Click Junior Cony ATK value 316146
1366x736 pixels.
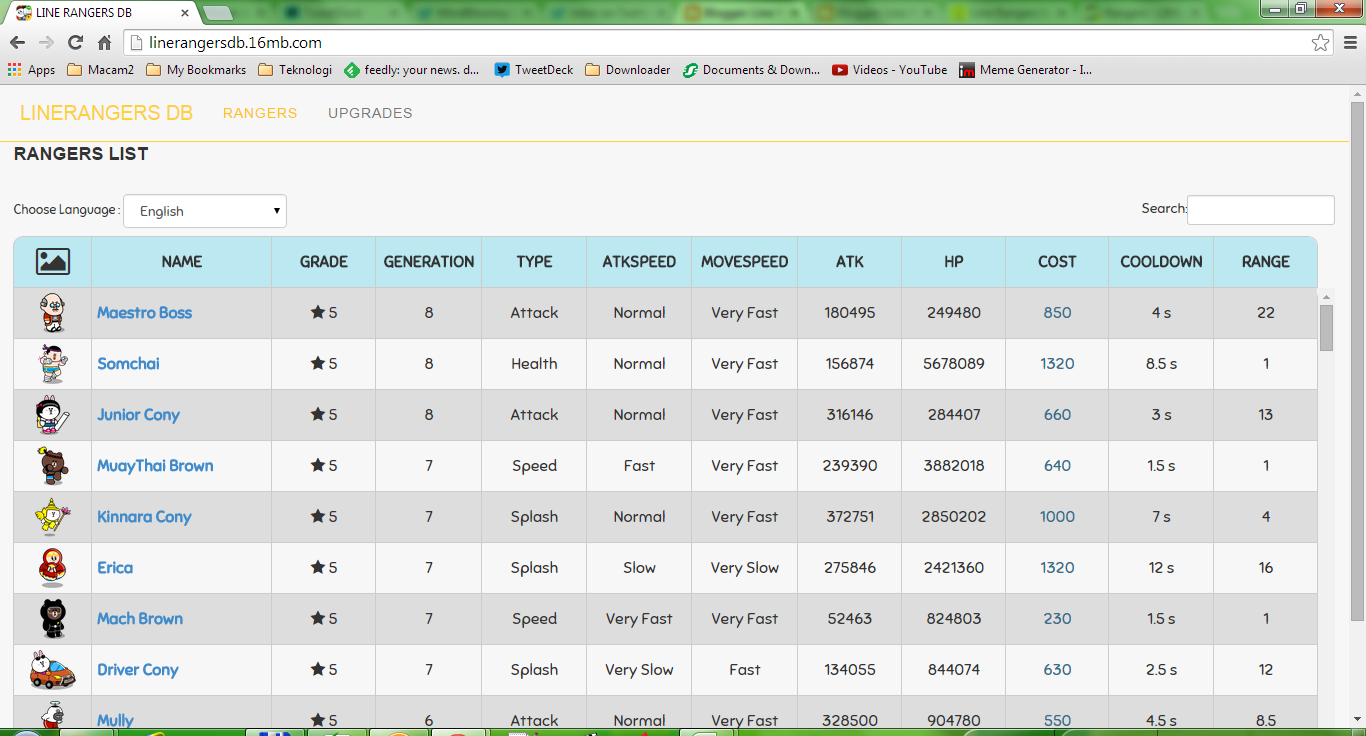coord(850,415)
